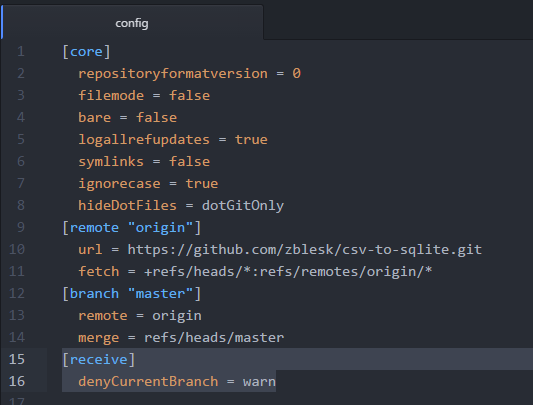Click the GitHub URL on line 10
Screen dimensions: 533x405
click(x=305, y=250)
